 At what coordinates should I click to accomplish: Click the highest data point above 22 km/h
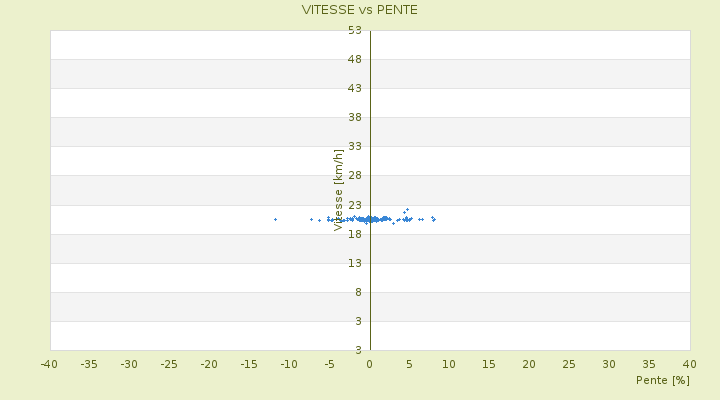pyautogui.click(x=407, y=209)
